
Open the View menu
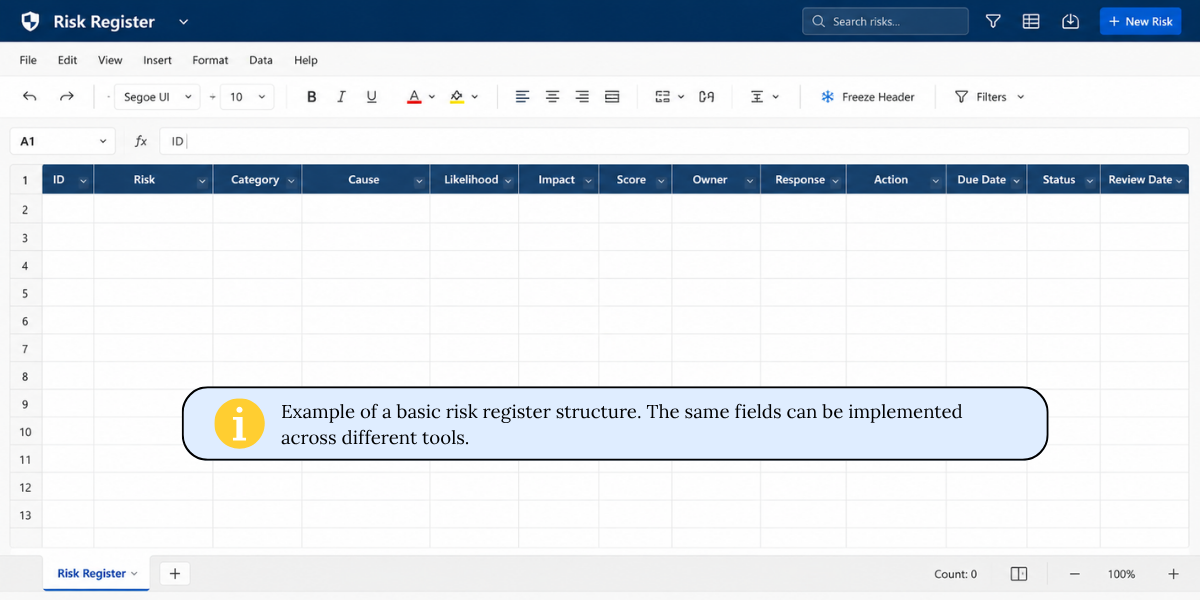(x=110, y=60)
